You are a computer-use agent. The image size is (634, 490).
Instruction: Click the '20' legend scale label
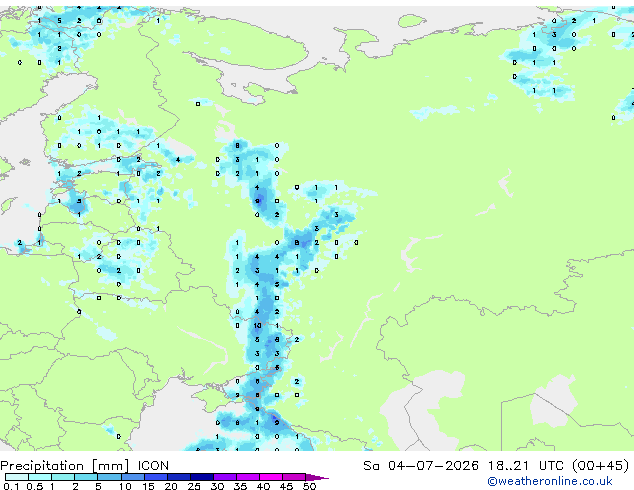tap(171, 486)
